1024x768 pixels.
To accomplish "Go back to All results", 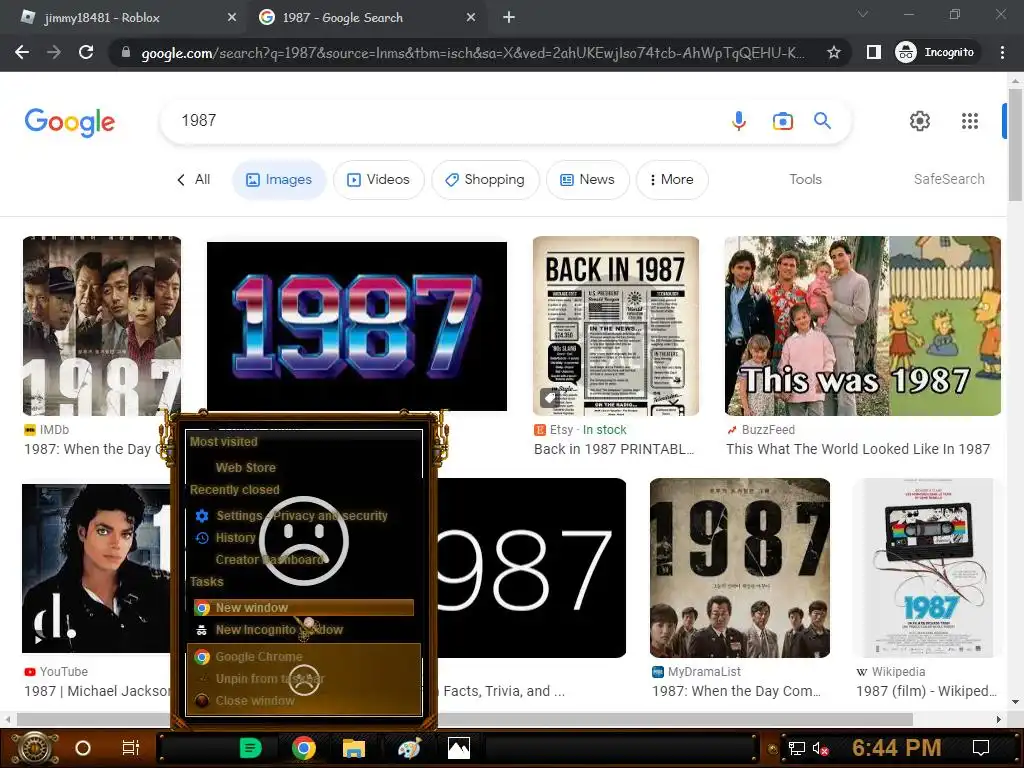I will (193, 180).
